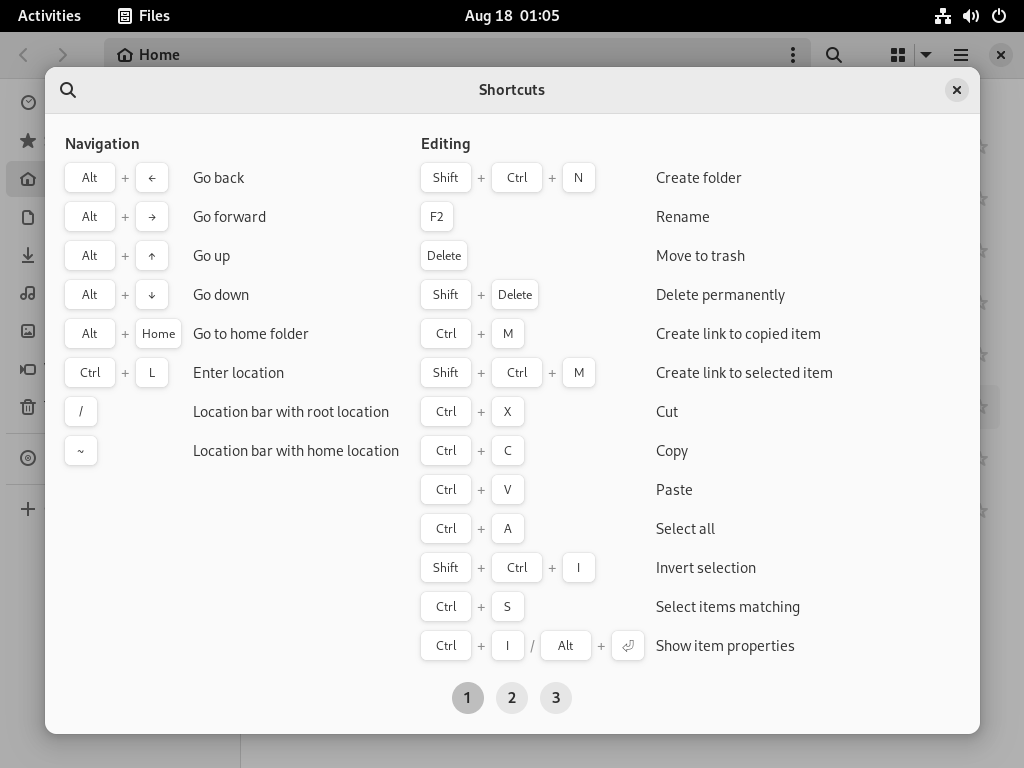Click the network icon in the top bar
This screenshot has height=768, width=1024.
pyautogui.click(x=943, y=16)
